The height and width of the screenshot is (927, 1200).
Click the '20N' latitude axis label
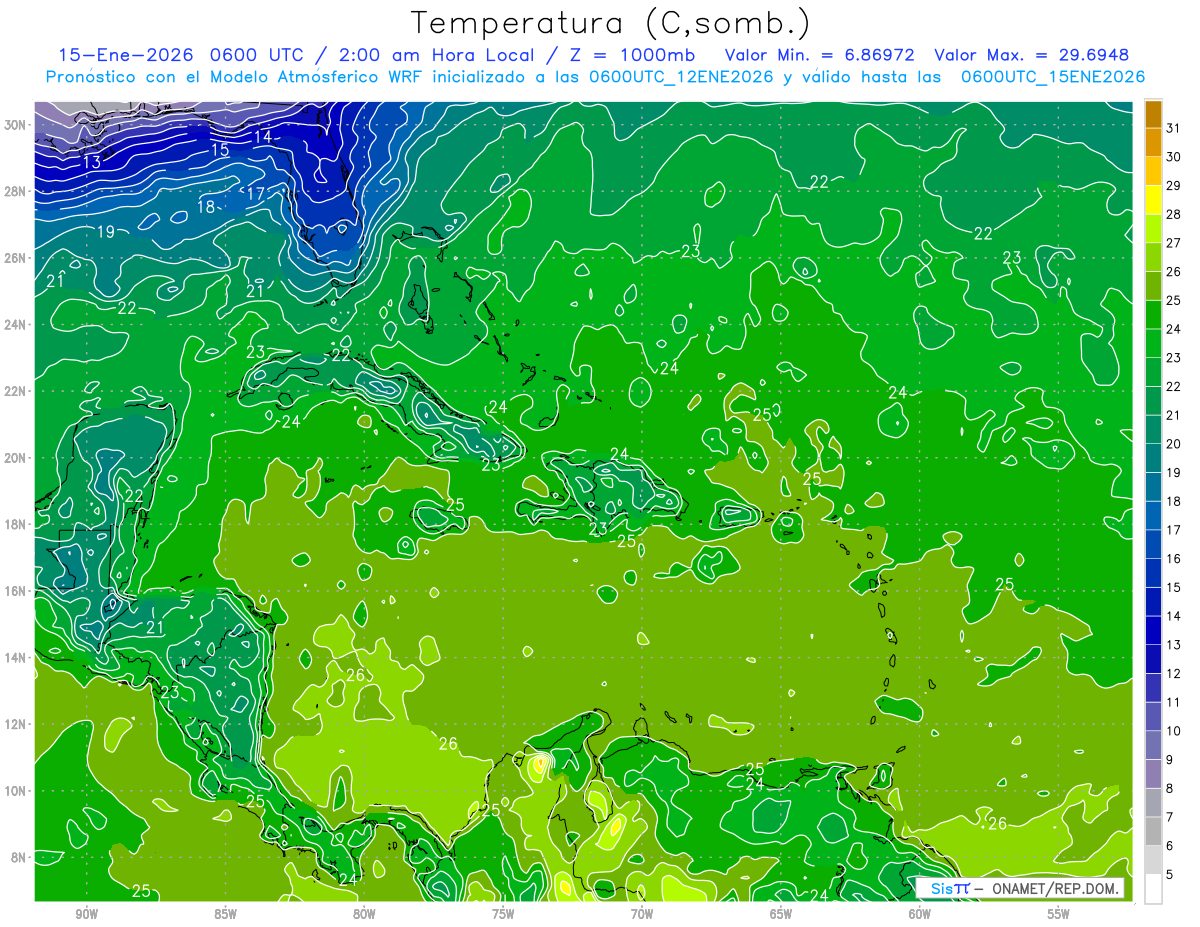click(x=16, y=458)
